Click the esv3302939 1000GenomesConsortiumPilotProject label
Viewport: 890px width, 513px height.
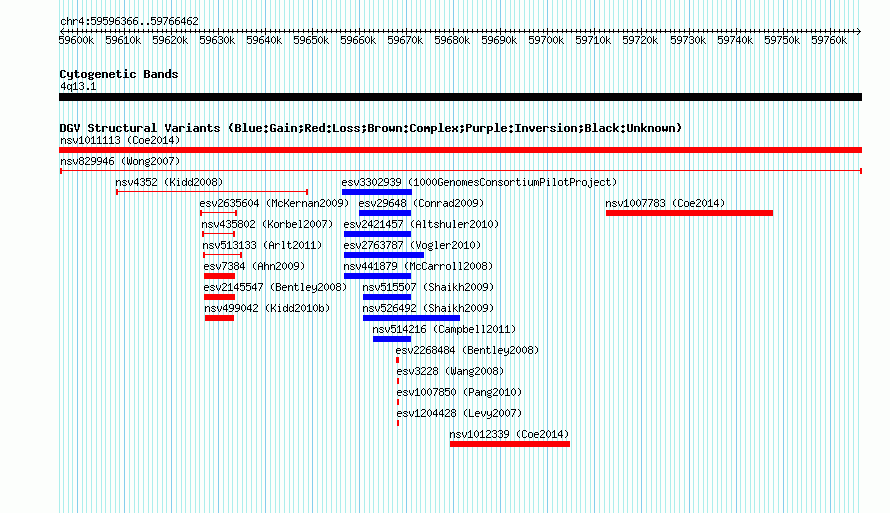pos(479,182)
